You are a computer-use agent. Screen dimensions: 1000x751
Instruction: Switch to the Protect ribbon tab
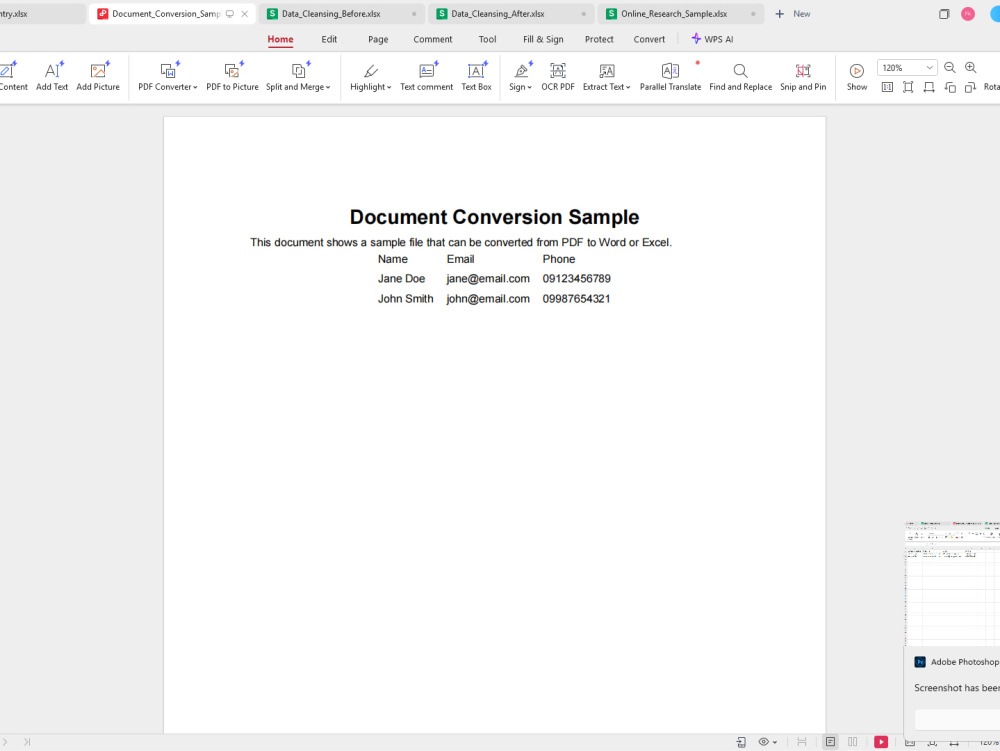click(599, 40)
